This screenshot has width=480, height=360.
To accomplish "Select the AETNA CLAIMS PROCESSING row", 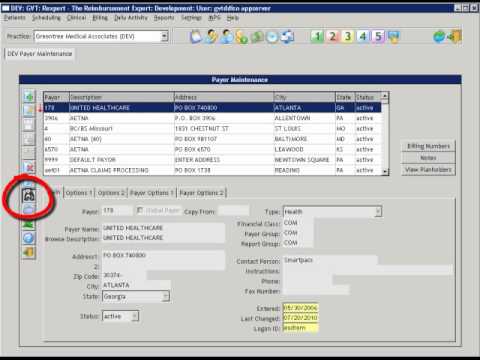I will [212, 170].
